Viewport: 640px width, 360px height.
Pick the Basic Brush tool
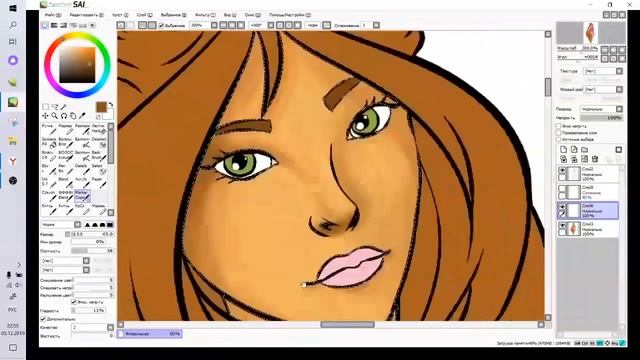click(x=99, y=156)
